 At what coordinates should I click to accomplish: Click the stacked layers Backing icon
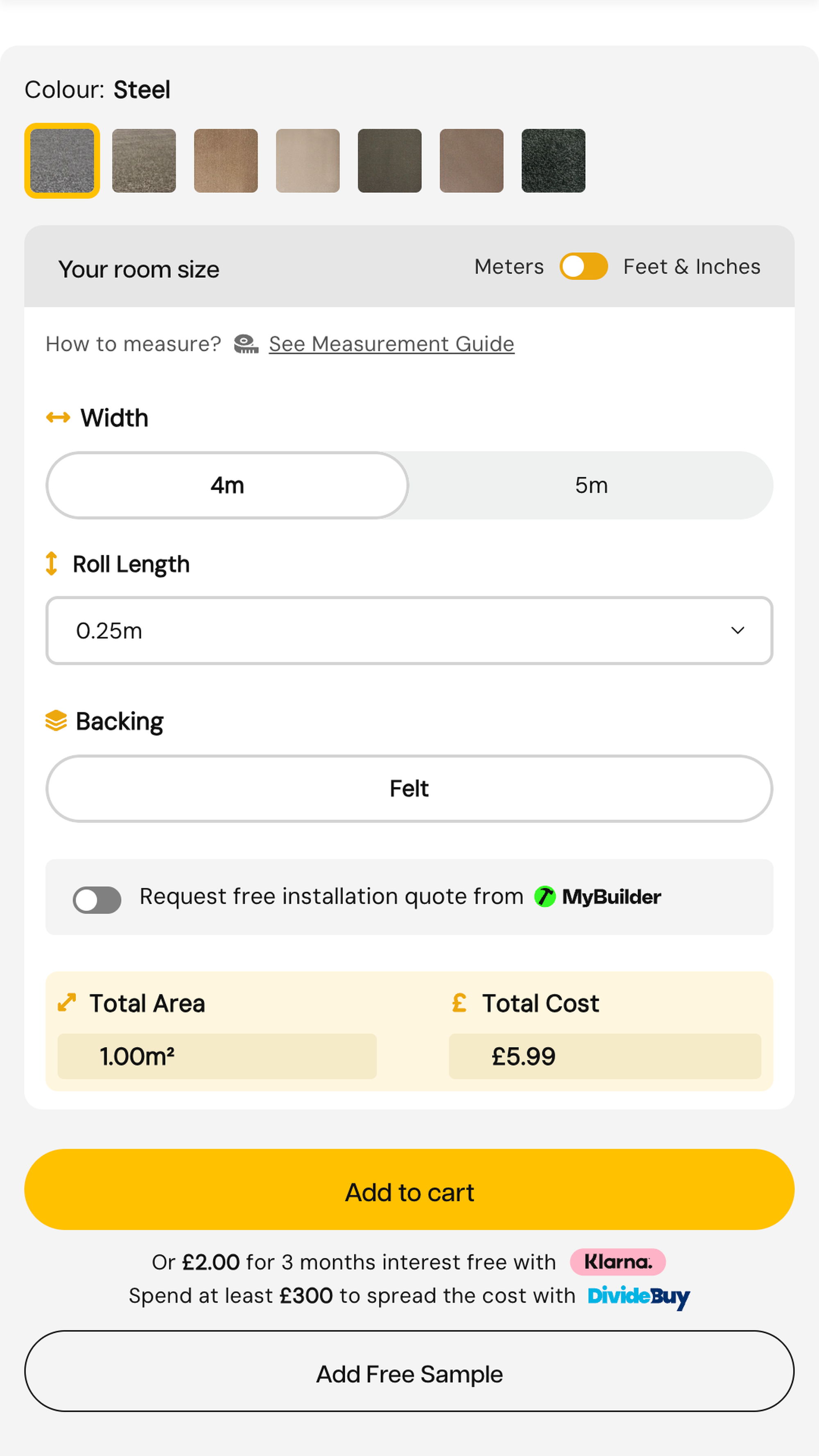point(56,721)
